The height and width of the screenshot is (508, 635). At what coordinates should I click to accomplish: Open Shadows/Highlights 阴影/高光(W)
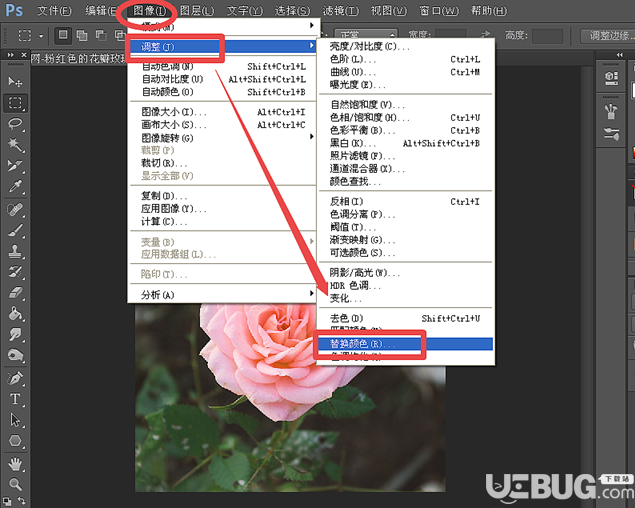[x=405, y=273]
